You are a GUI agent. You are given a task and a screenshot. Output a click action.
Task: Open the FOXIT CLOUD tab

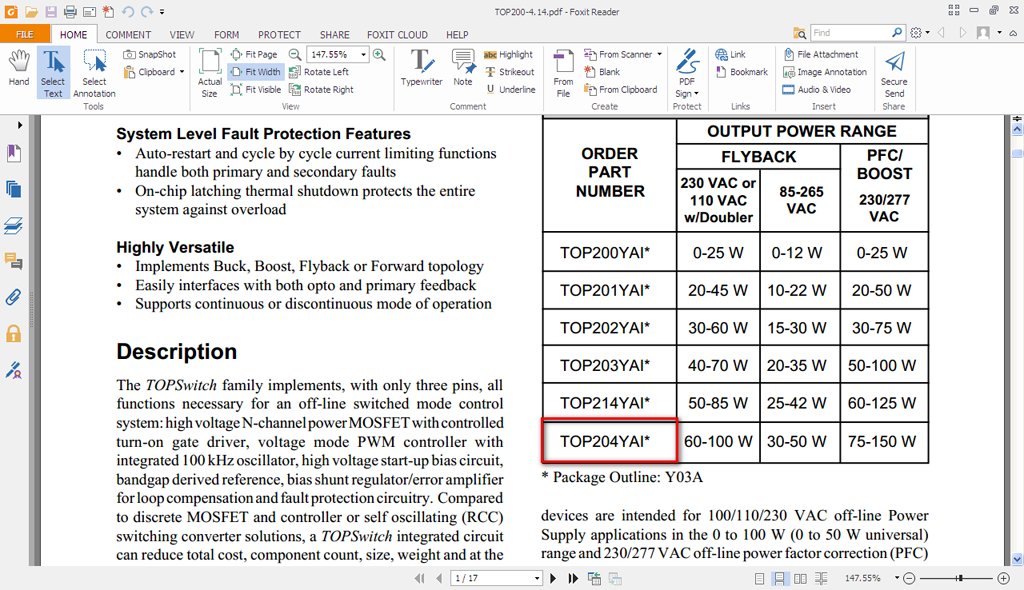pos(397,35)
